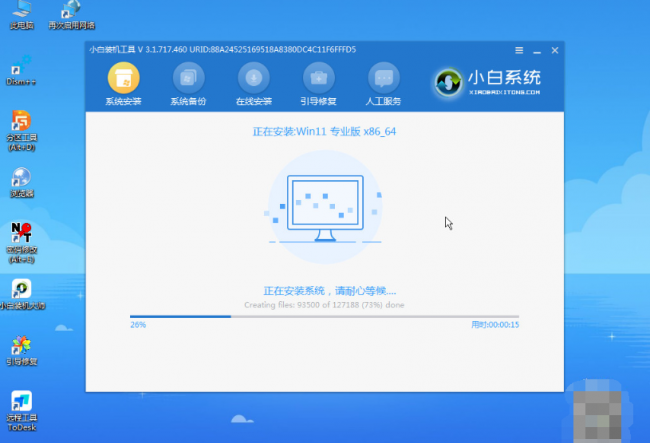Screen dimensions: 650x443
Task: Click the window title text 小白装机工具 V 3.1.717.460
Action: (138, 50)
